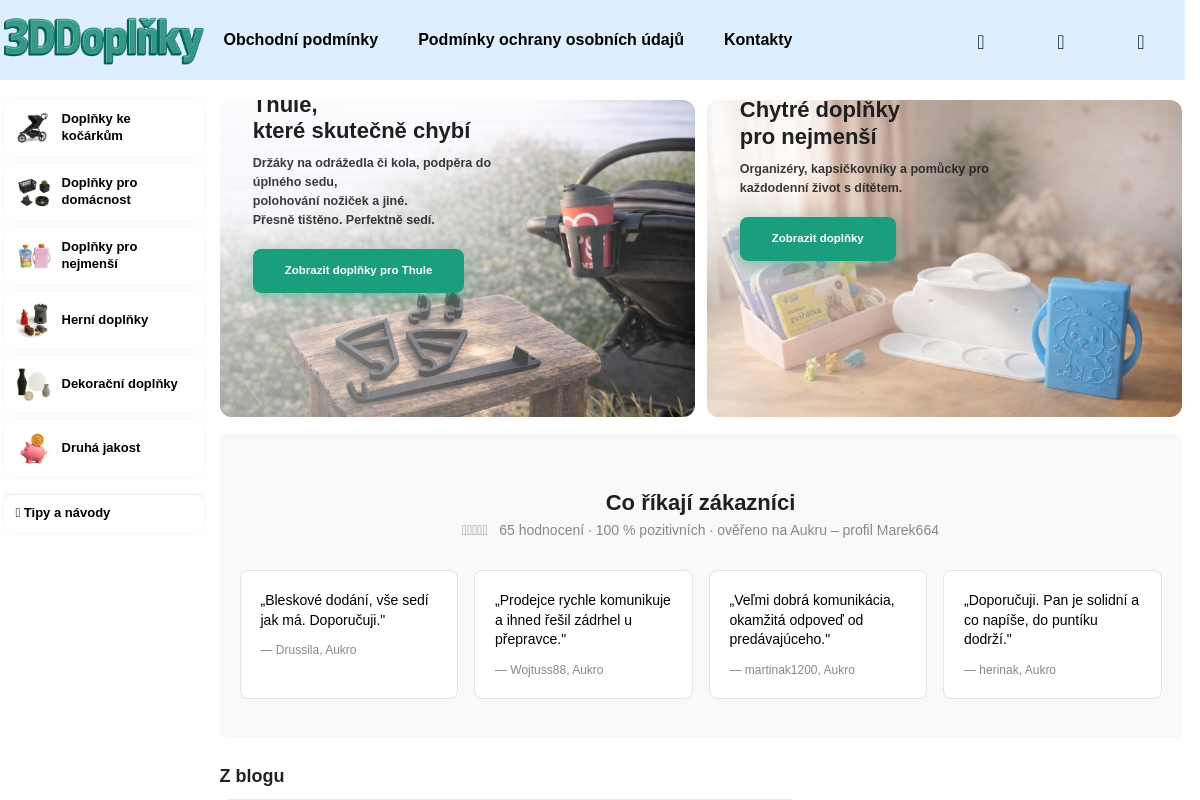The image size is (1200, 800).
Task: Click the 'které skutečně chybí' banner headline
Action: click(361, 131)
